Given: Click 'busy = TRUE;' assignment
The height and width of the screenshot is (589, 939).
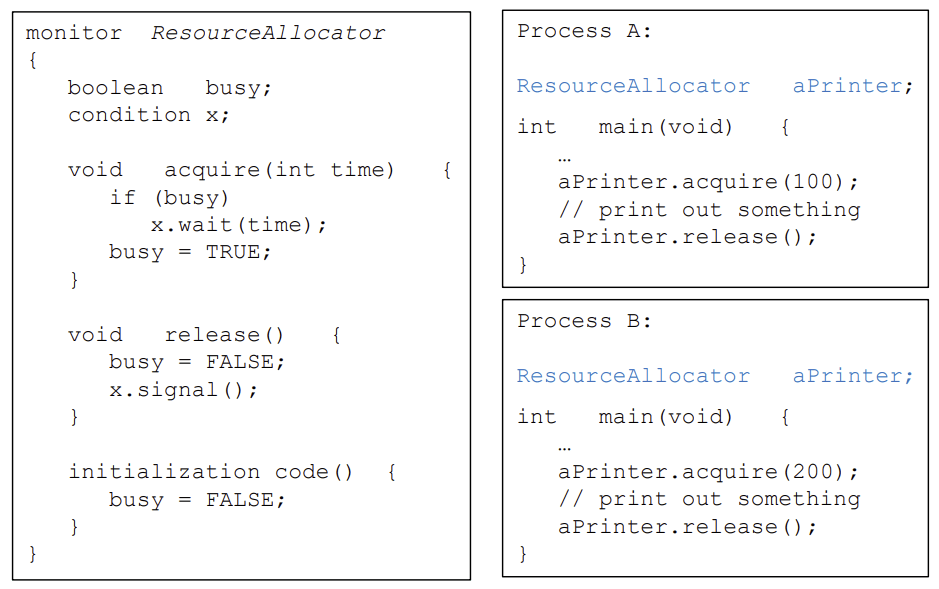Looking at the screenshot, I should pos(190,252).
